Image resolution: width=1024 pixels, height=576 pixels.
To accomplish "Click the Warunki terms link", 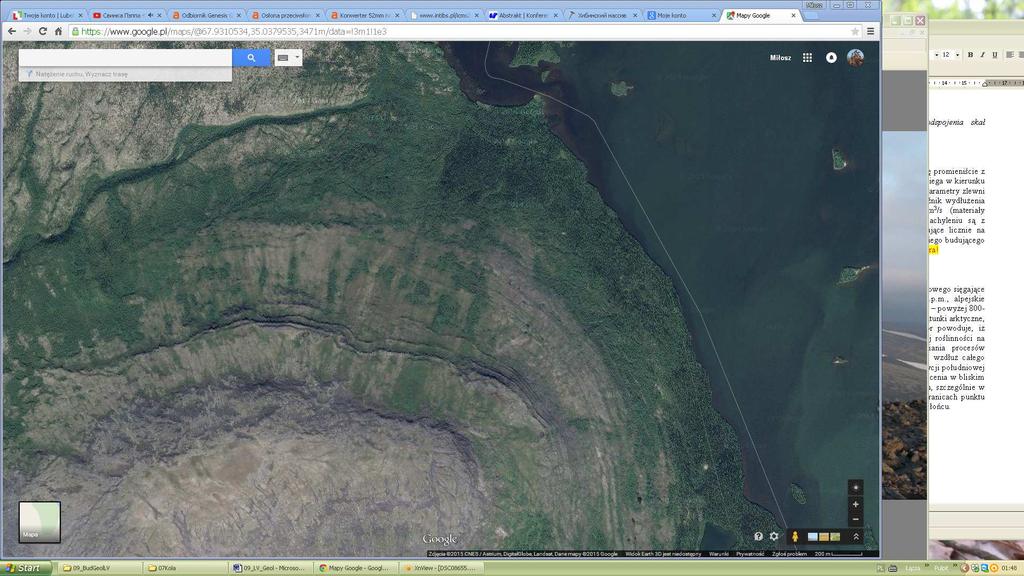I will point(718,554).
